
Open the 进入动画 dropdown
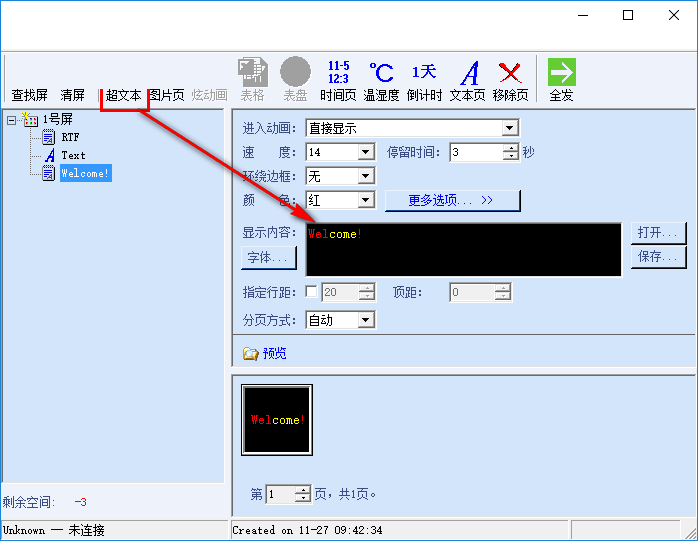[510, 128]
